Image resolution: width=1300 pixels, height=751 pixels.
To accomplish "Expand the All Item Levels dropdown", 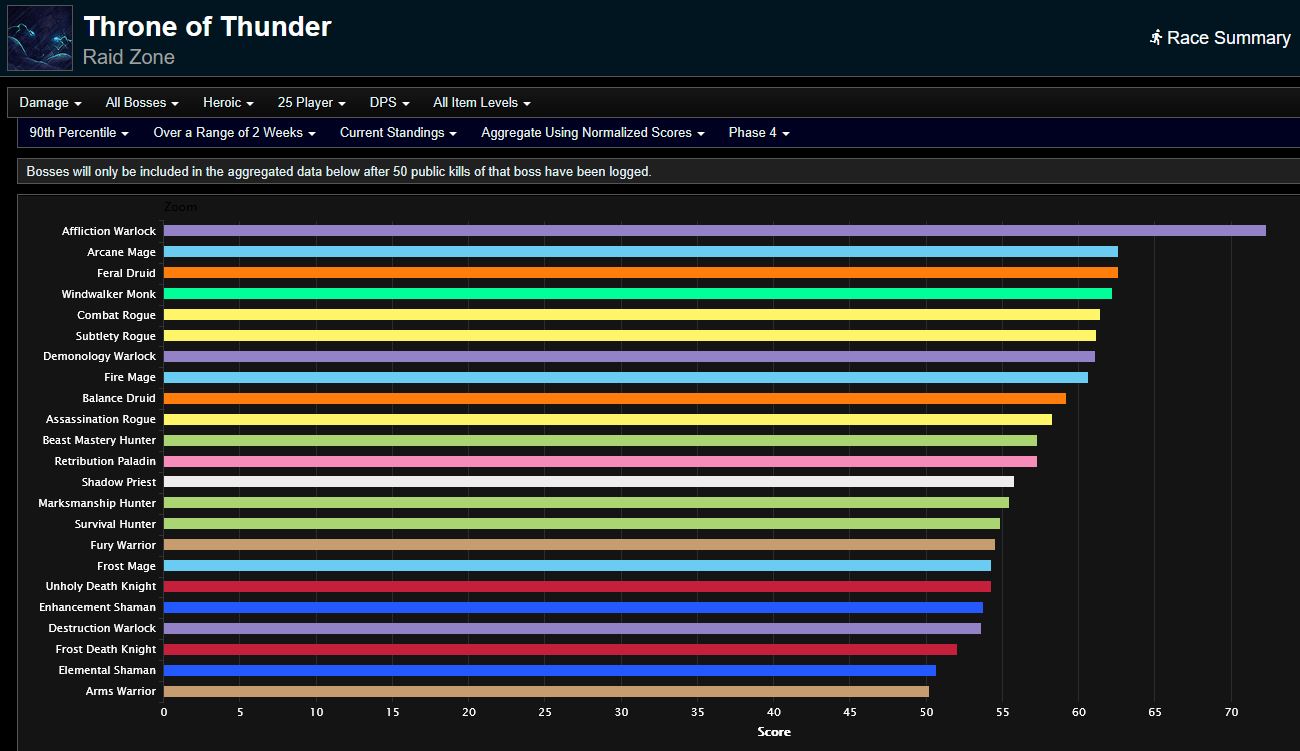I will coord(482,102).
